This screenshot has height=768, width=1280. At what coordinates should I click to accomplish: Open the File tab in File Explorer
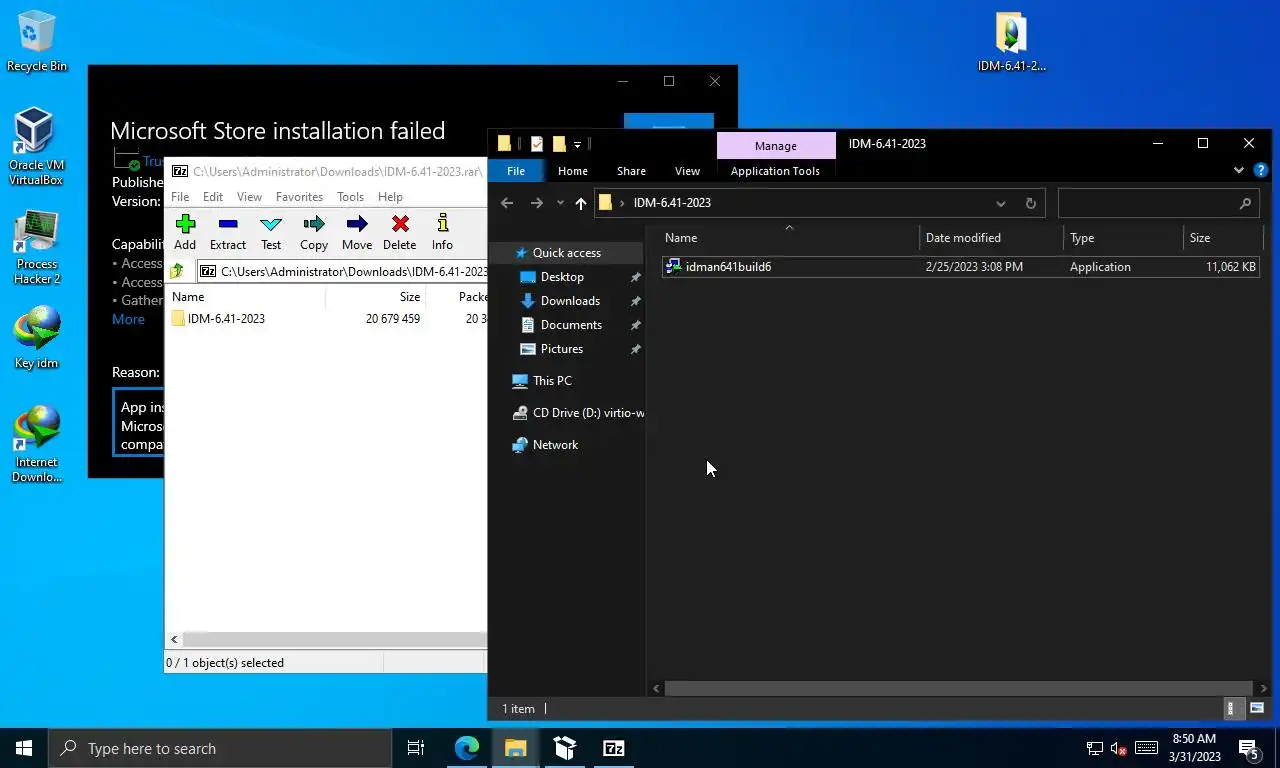point(515,171)
